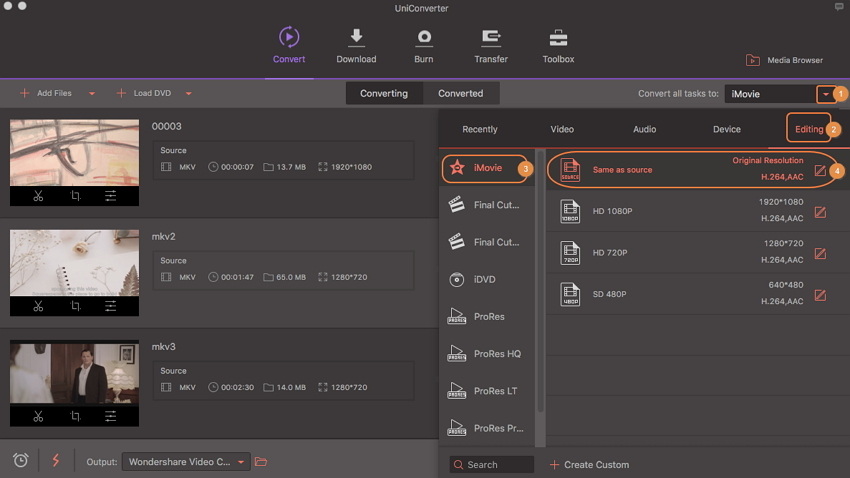The height and width of the screenshot is (478, 850).
Task: Trim the mkv2 video with scissors icon
Action: (x=38, y=306)
